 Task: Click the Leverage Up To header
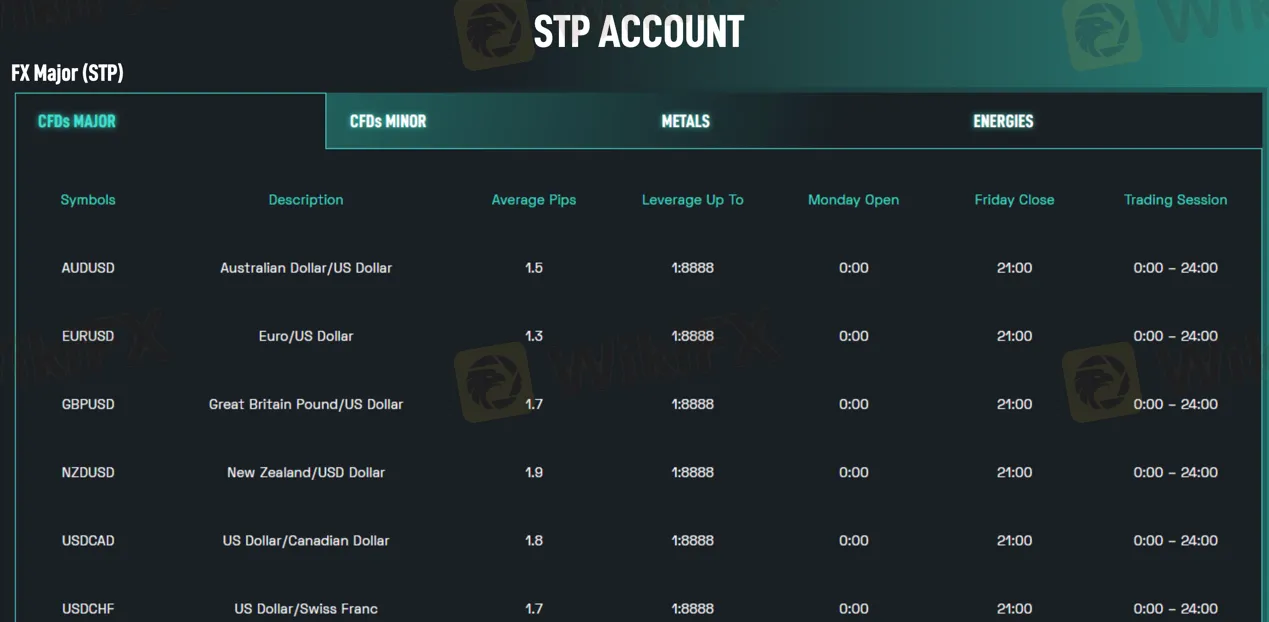pos(692,200)
